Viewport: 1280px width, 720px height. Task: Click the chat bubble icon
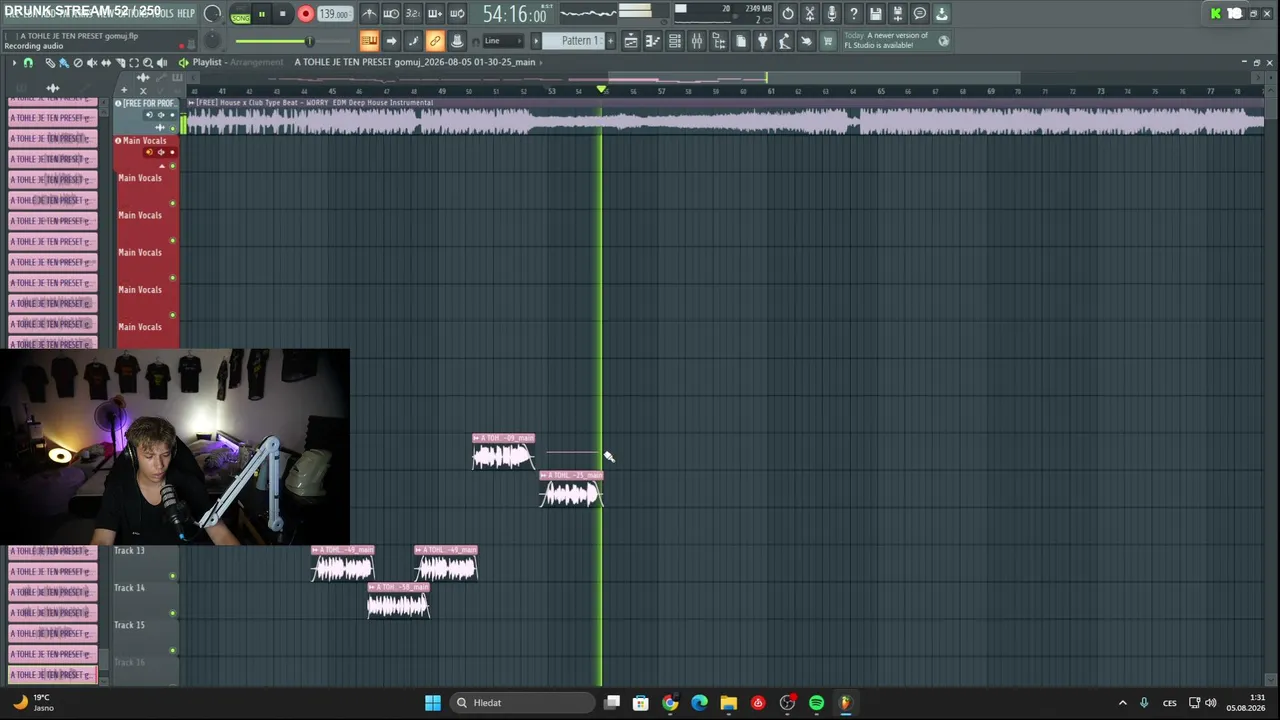pos(920,14)
